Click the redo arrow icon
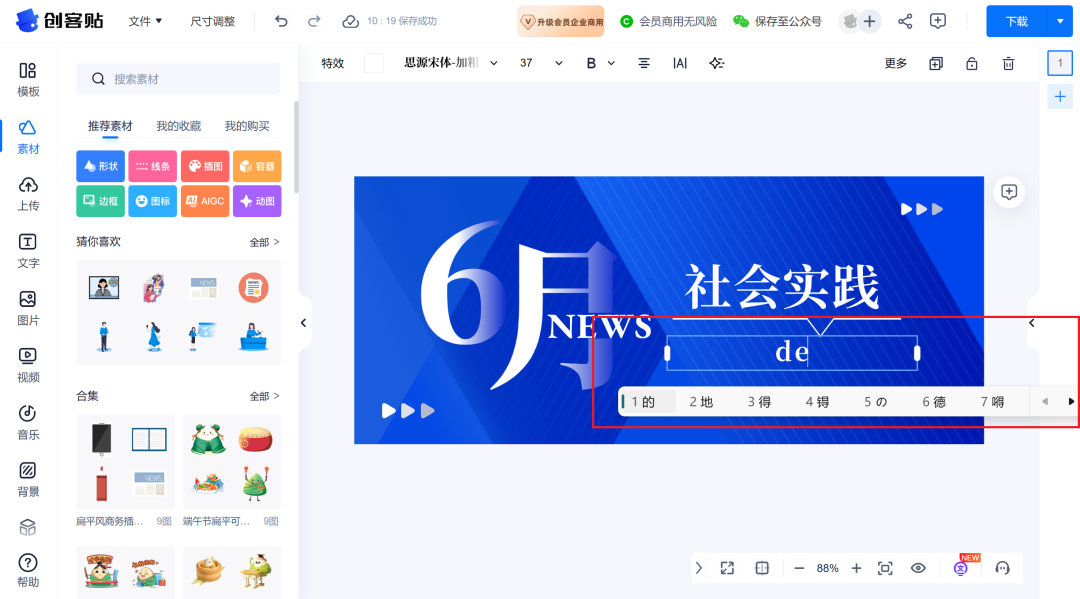The height and width of the screenshot is (599, 1080). (314, 21)
